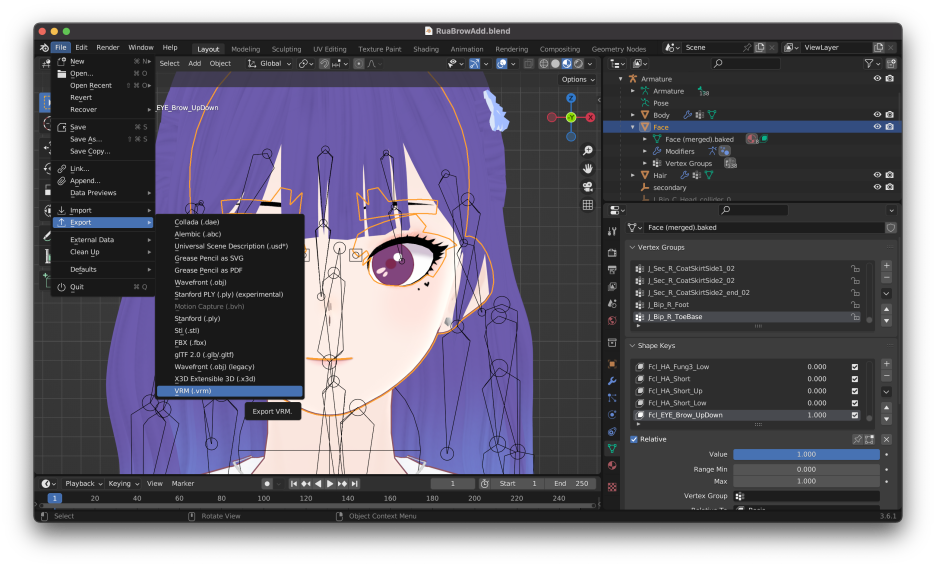The width and height of the screenshot is (936, 567).
Task: Open the Render properties tab
Action: 612,252
